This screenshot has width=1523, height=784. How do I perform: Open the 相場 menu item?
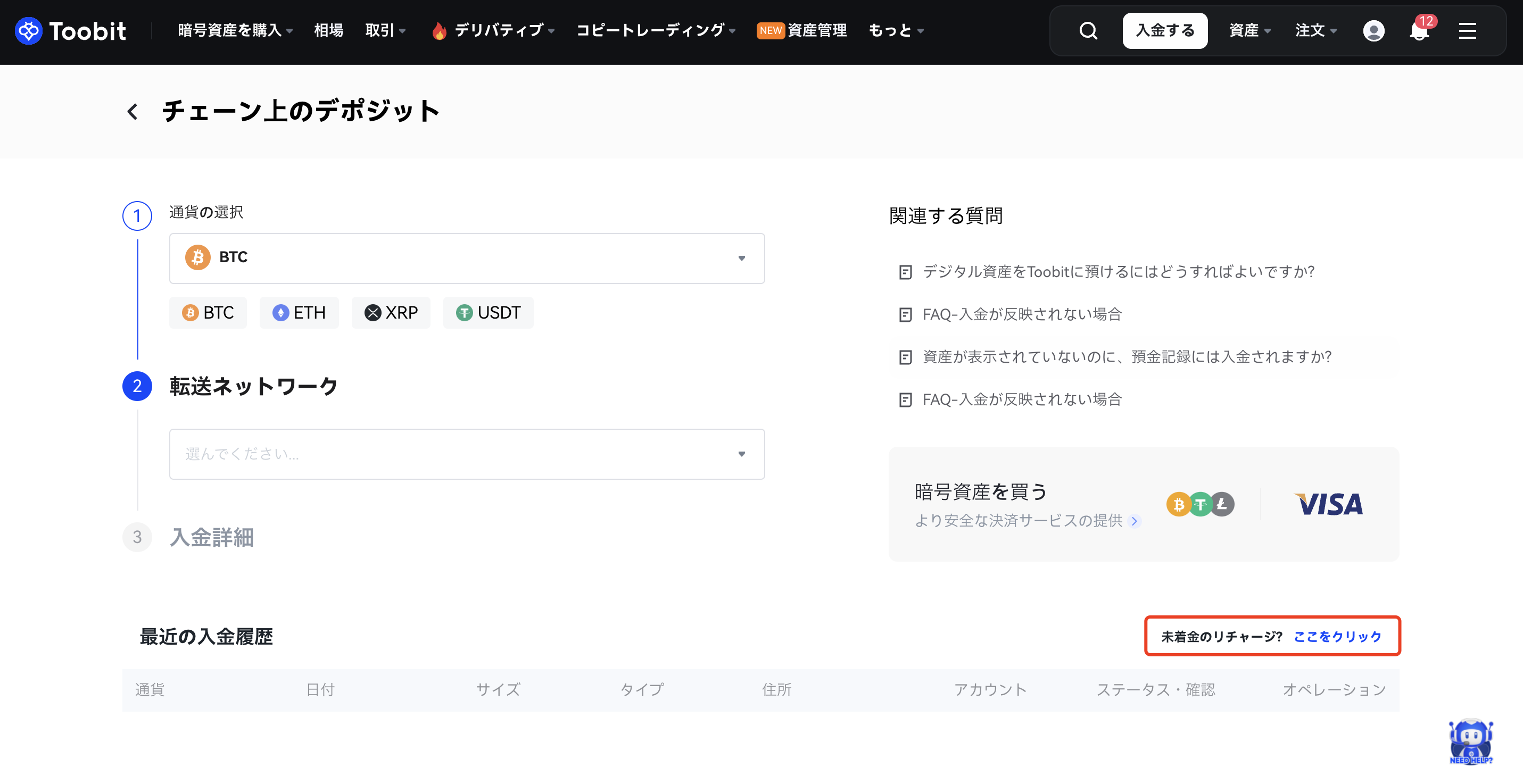pyautogui.click(x=328, y=31)
